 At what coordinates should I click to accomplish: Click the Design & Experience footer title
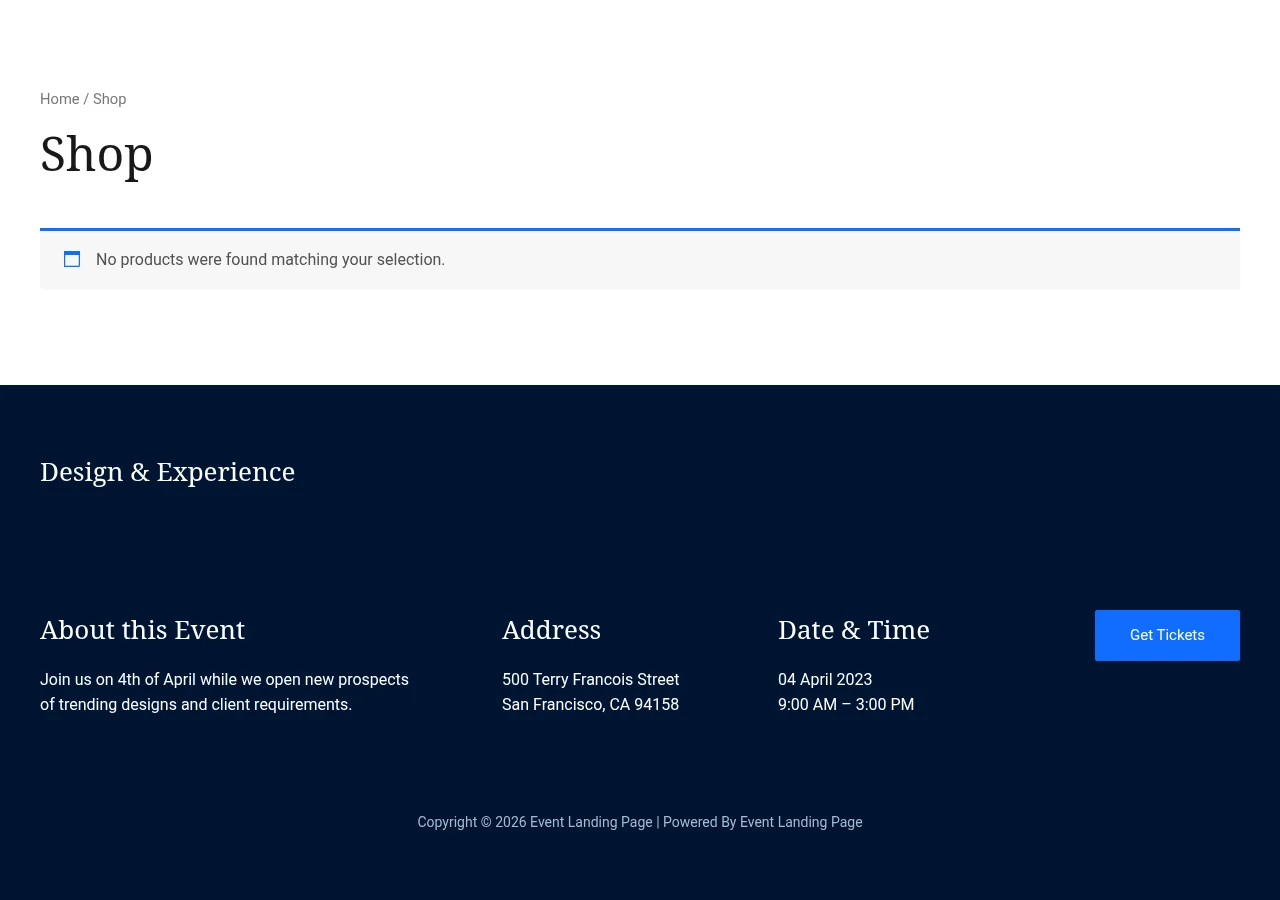click(x=167, y=472)
